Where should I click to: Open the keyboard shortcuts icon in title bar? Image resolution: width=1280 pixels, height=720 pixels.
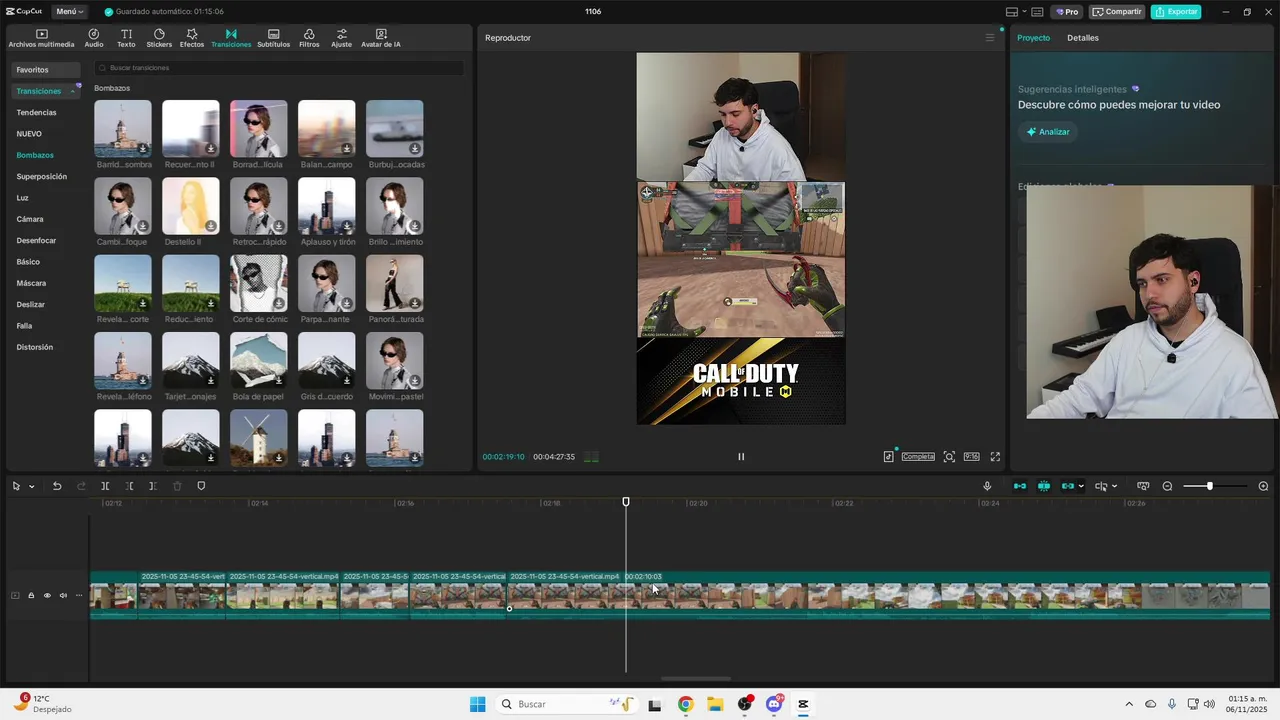point(1037,12)
